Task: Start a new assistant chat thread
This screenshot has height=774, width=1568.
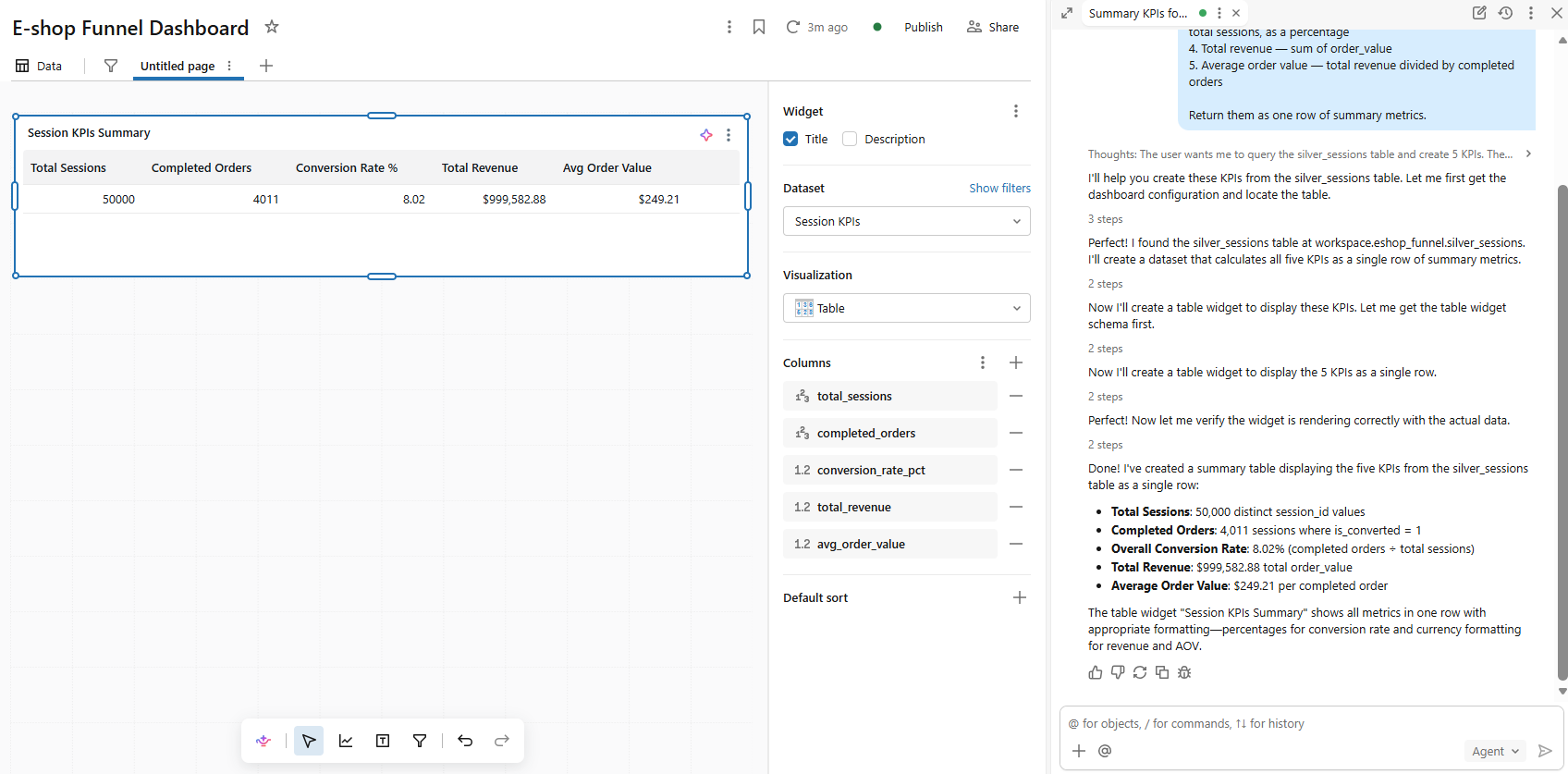Action: point(1479,13)
